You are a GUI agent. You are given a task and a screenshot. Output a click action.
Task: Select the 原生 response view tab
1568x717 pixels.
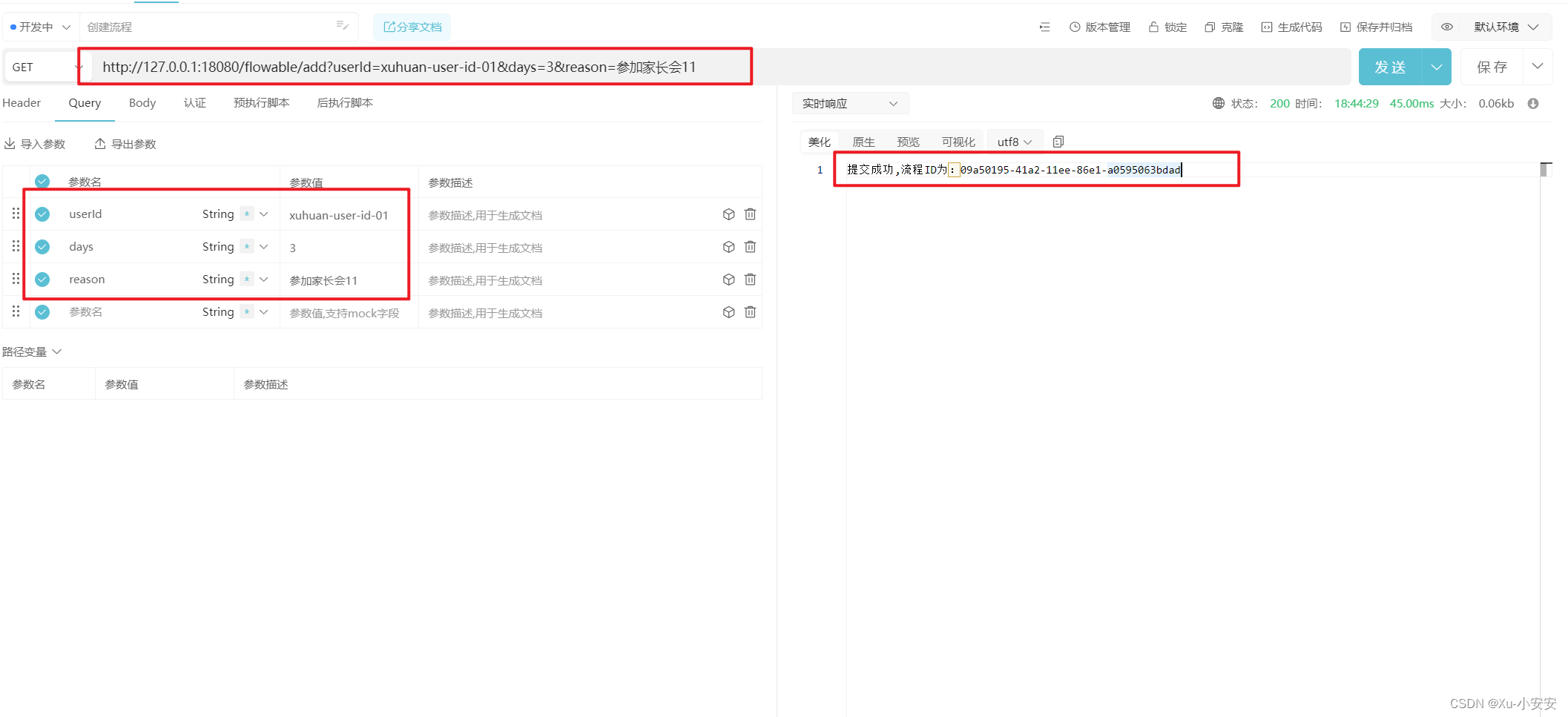coord(863,142)
